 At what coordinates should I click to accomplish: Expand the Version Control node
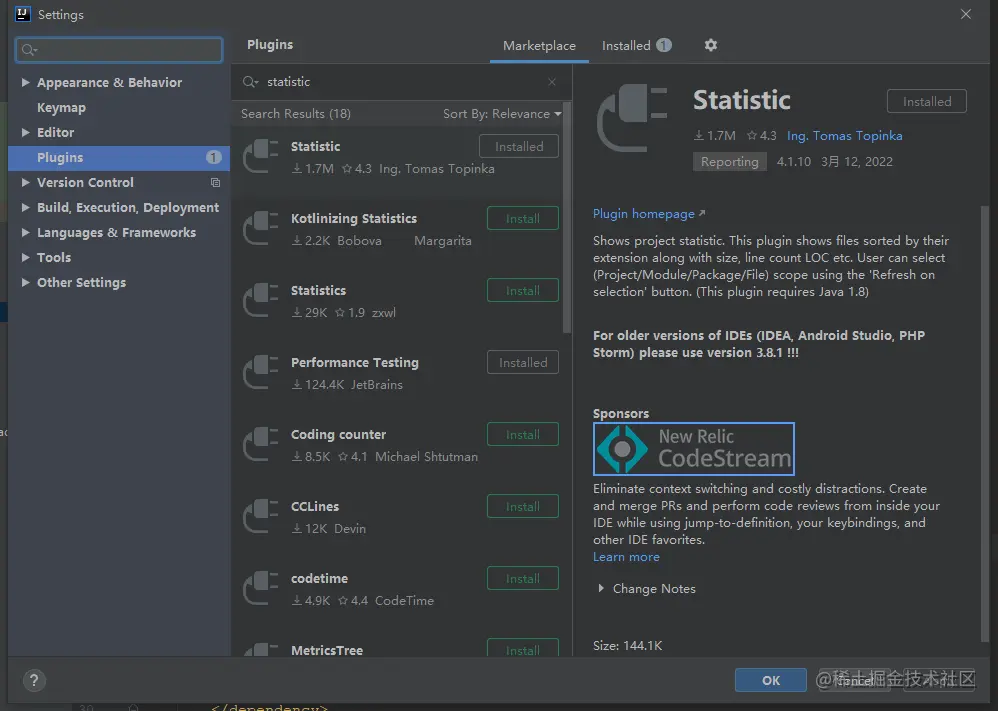[x=25, y=183]
